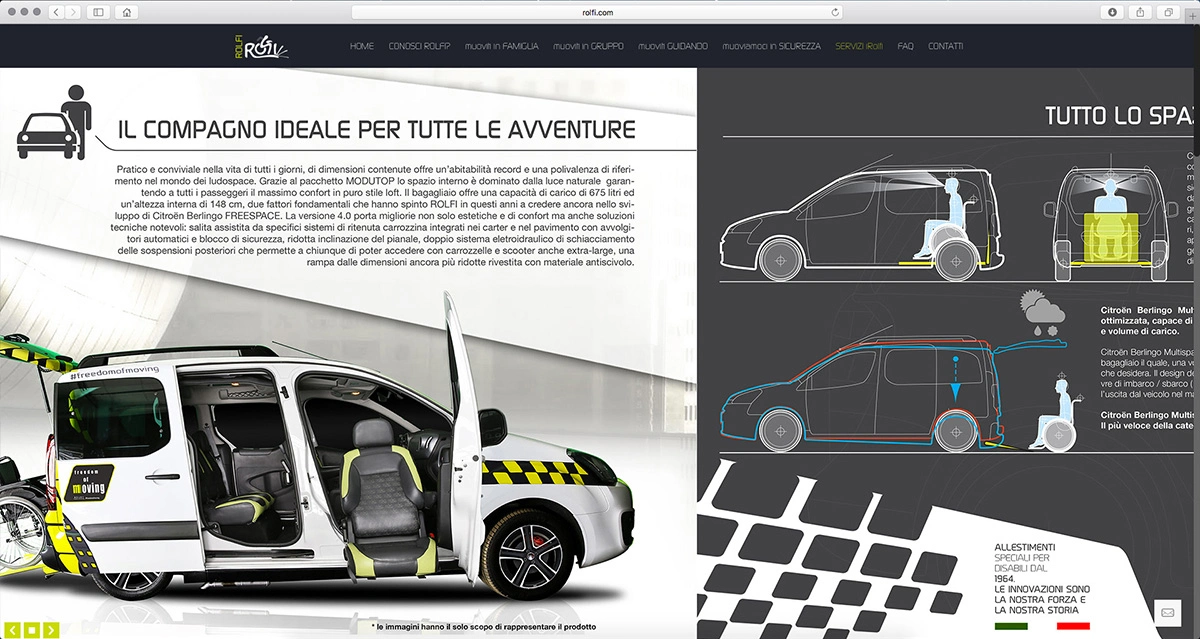Open the CONOSCI ROLFI? menu item
The image size is (1200, 639).
(419, 46)
